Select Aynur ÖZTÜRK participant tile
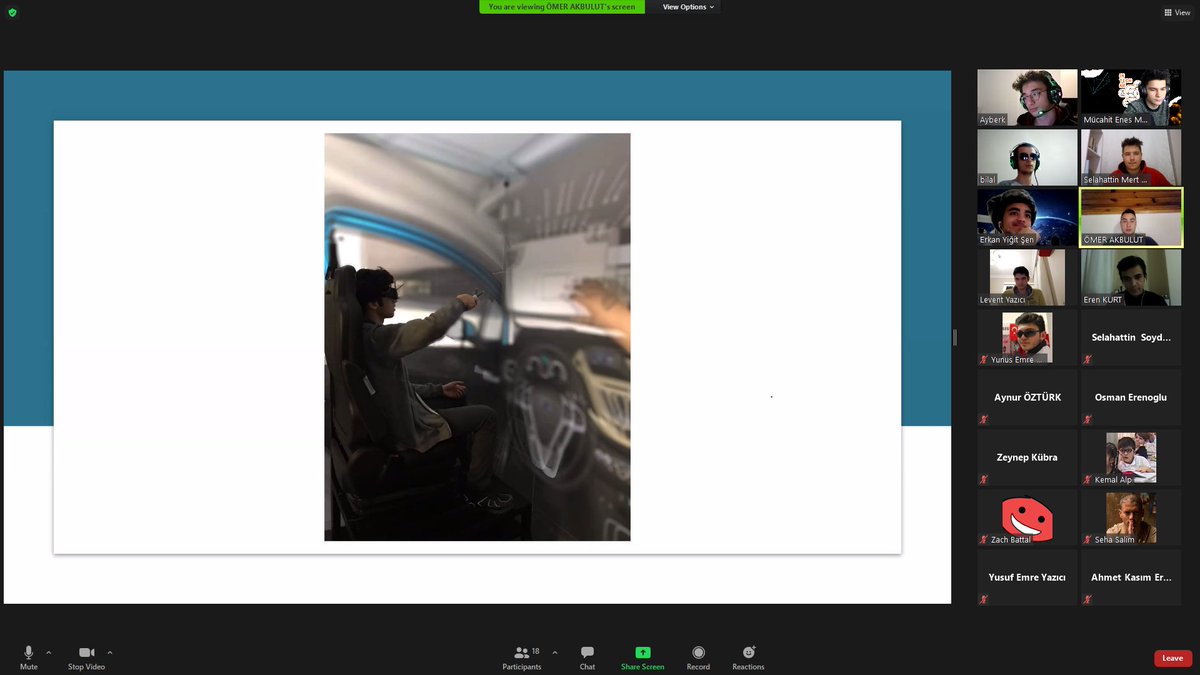 1027,398
